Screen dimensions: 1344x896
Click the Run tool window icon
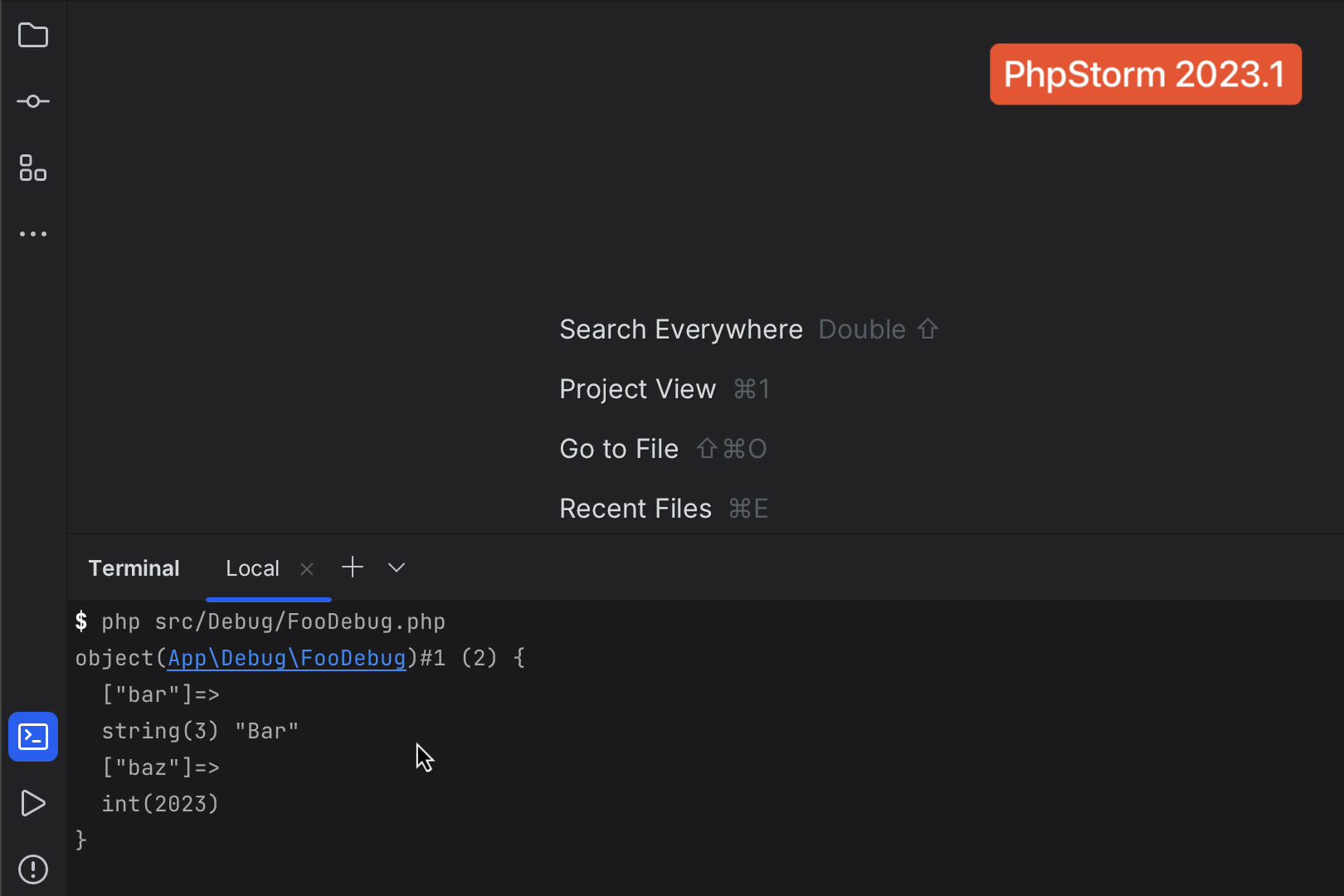(33, 803)
